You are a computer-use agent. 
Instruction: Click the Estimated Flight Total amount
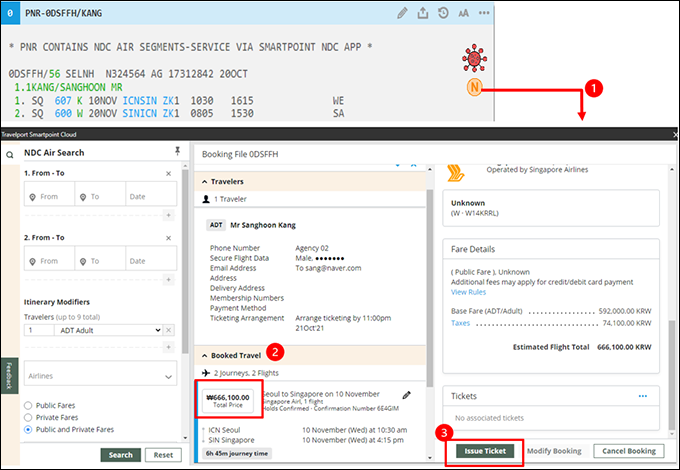(x=624, y=347)
